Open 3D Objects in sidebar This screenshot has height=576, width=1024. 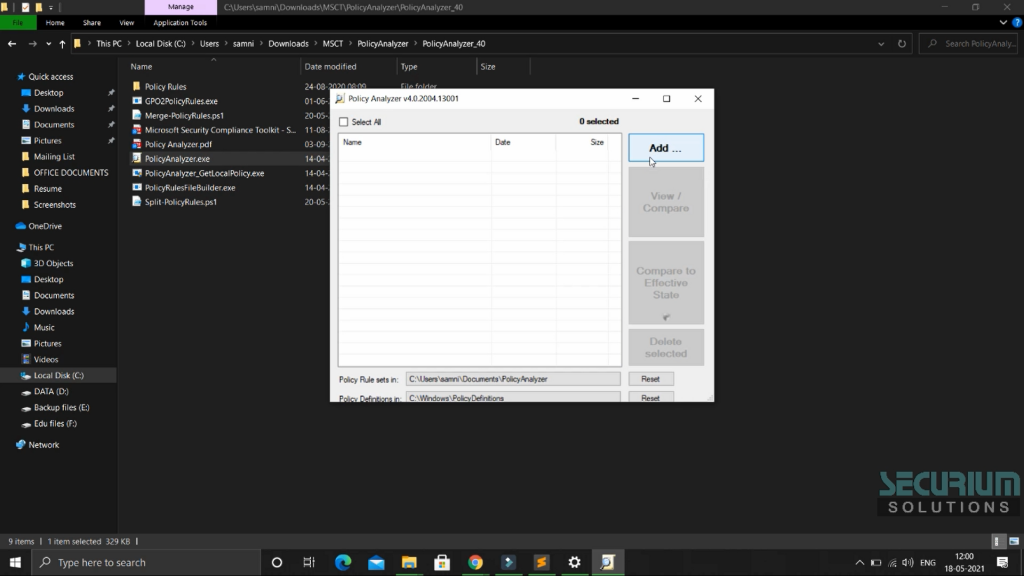[53, 263]
